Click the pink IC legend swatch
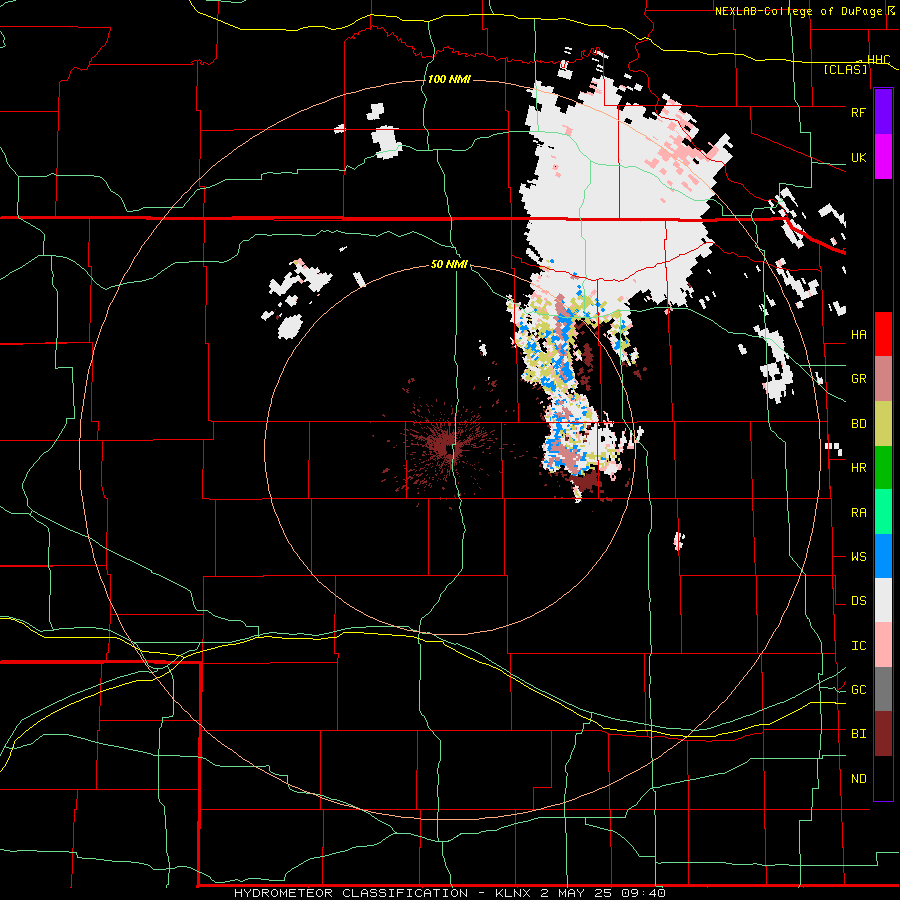The height and width of the screenshot is (900, 900). 883,645
